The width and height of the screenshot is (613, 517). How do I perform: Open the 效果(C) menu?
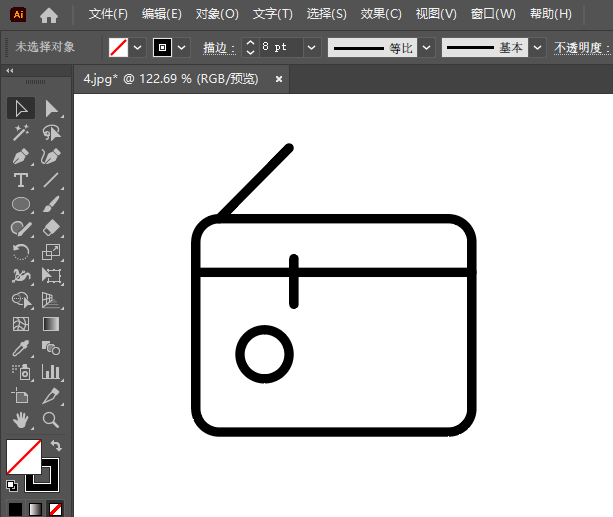click(381, 14)
